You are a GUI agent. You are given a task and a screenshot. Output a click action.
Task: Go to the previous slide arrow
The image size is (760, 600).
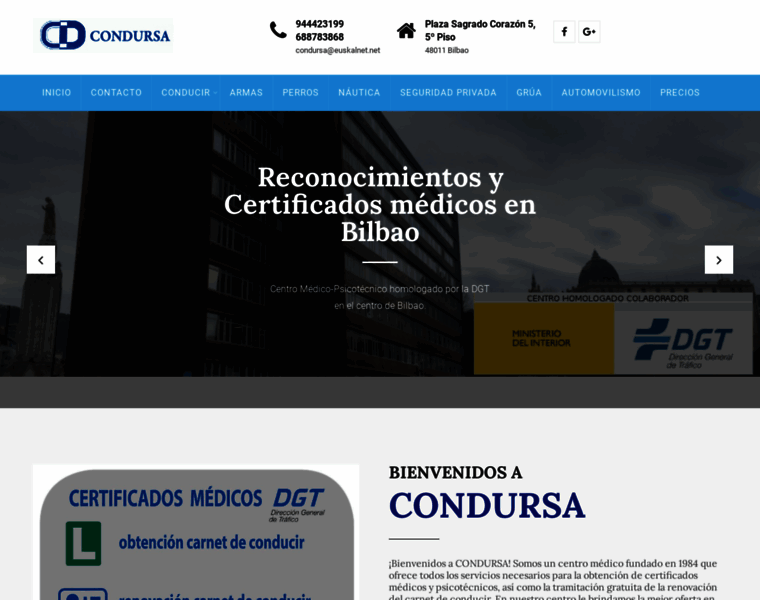[41, 260]
